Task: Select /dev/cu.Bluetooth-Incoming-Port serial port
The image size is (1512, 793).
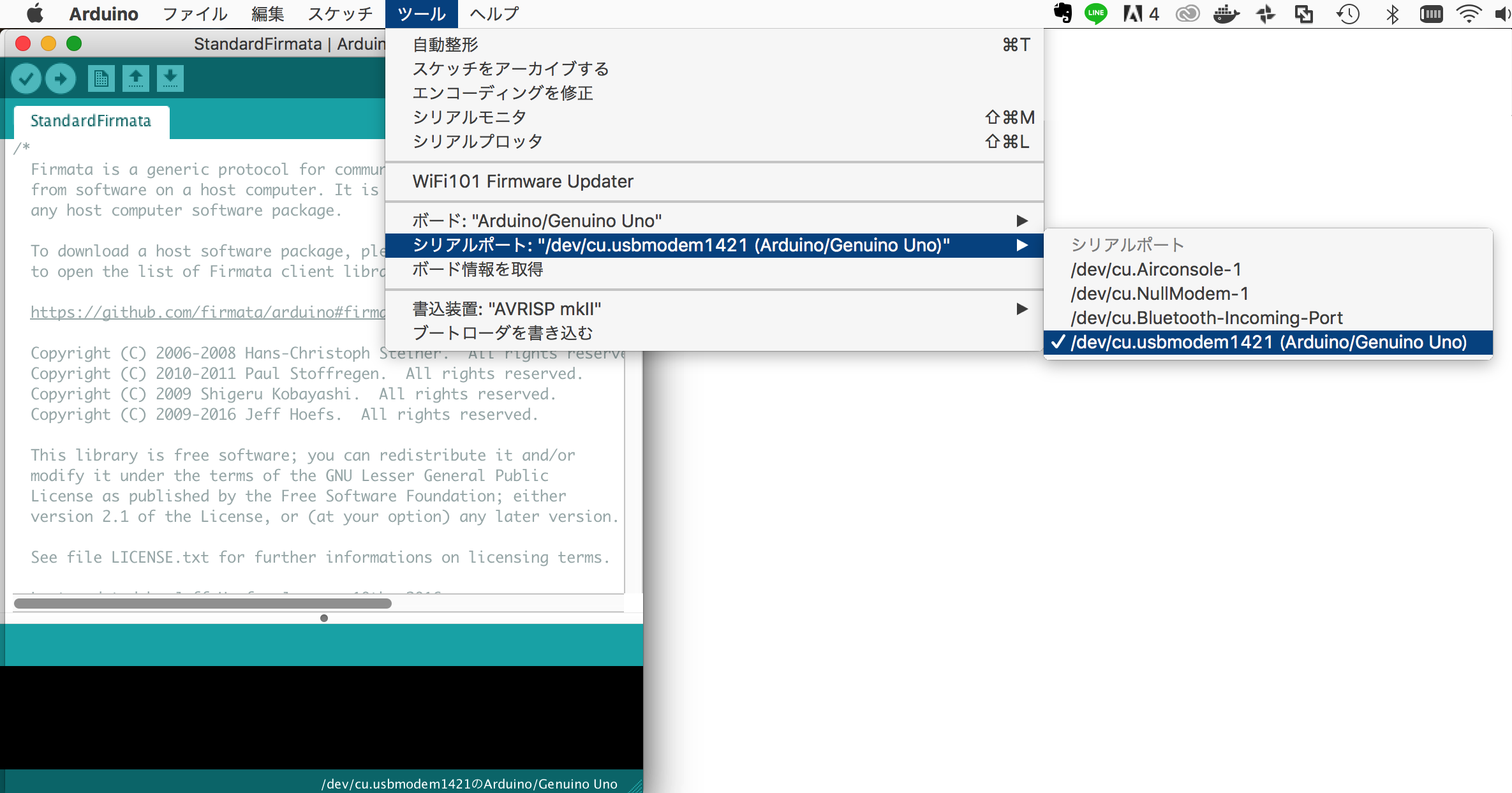Action: coord(1206,318)
